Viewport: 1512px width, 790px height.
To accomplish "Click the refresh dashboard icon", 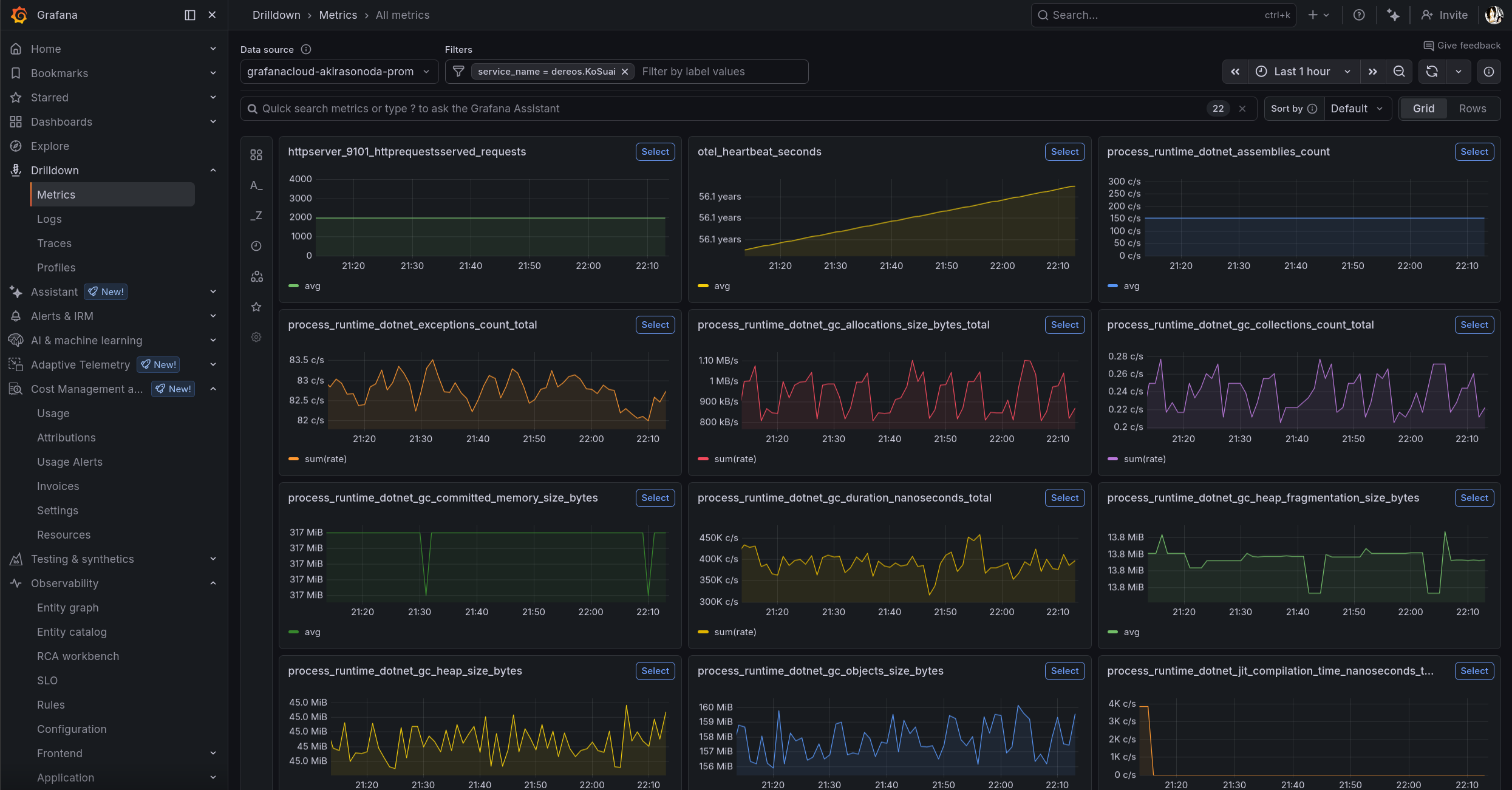I will tap(1431, 72).
